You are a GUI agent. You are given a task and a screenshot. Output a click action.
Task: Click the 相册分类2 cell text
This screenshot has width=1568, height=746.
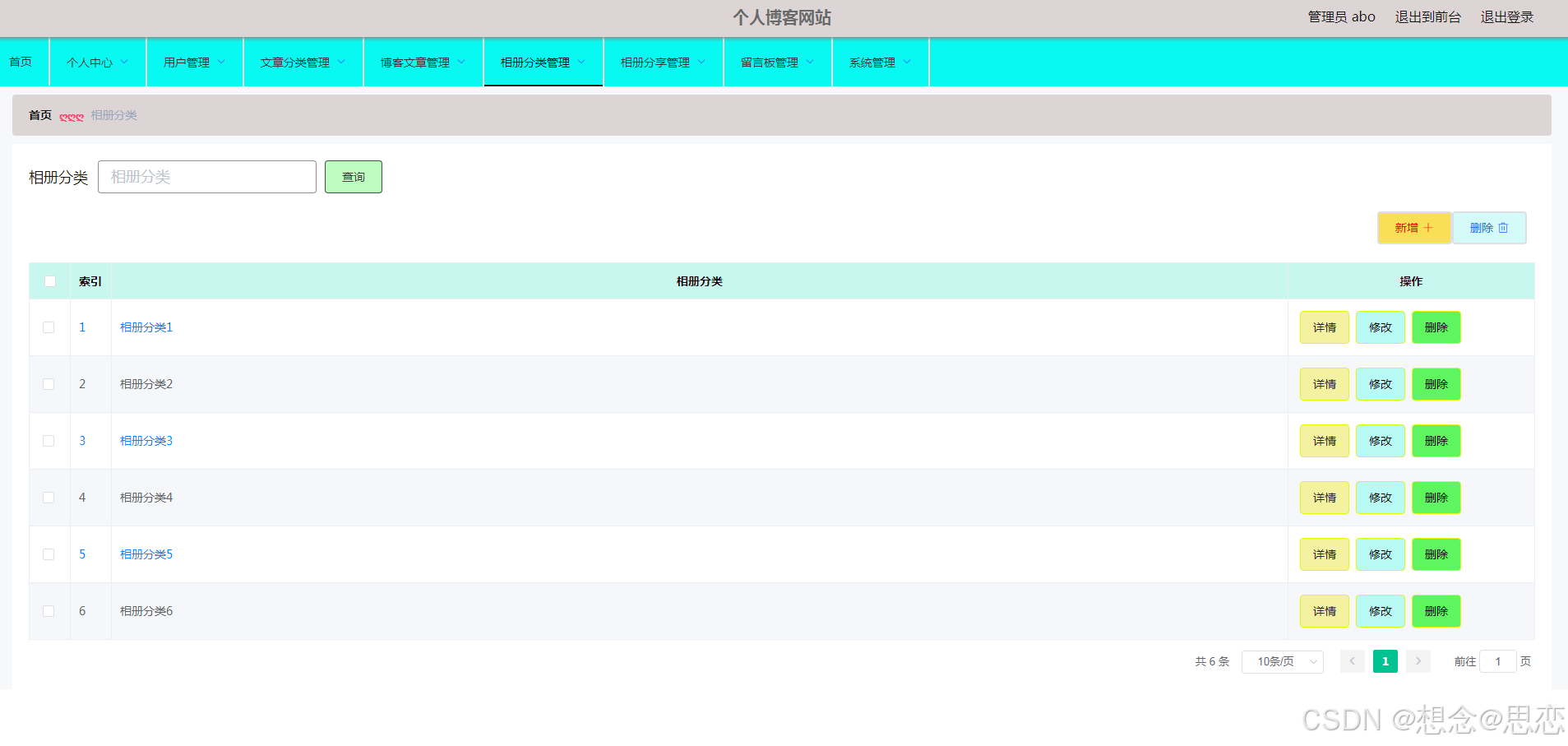[146, 384]
